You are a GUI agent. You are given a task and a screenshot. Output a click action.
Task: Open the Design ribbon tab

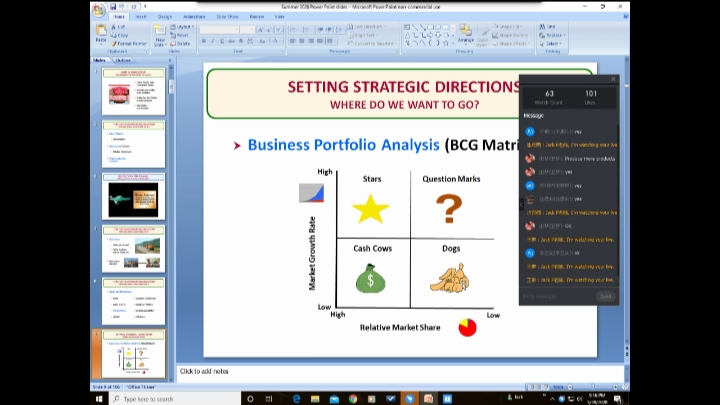164,16
